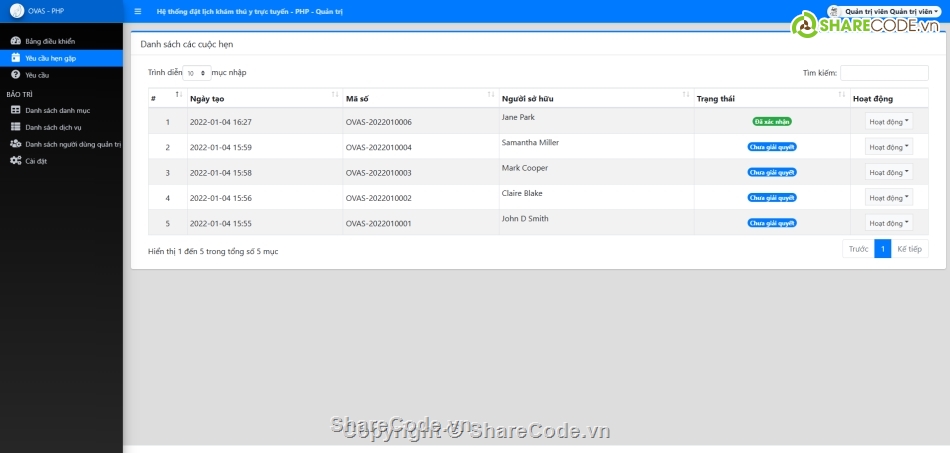Open the Hoạt động dropdown for John D Smith
The image size is (950, 453).
pyautogui.click(x=888, y=223)
